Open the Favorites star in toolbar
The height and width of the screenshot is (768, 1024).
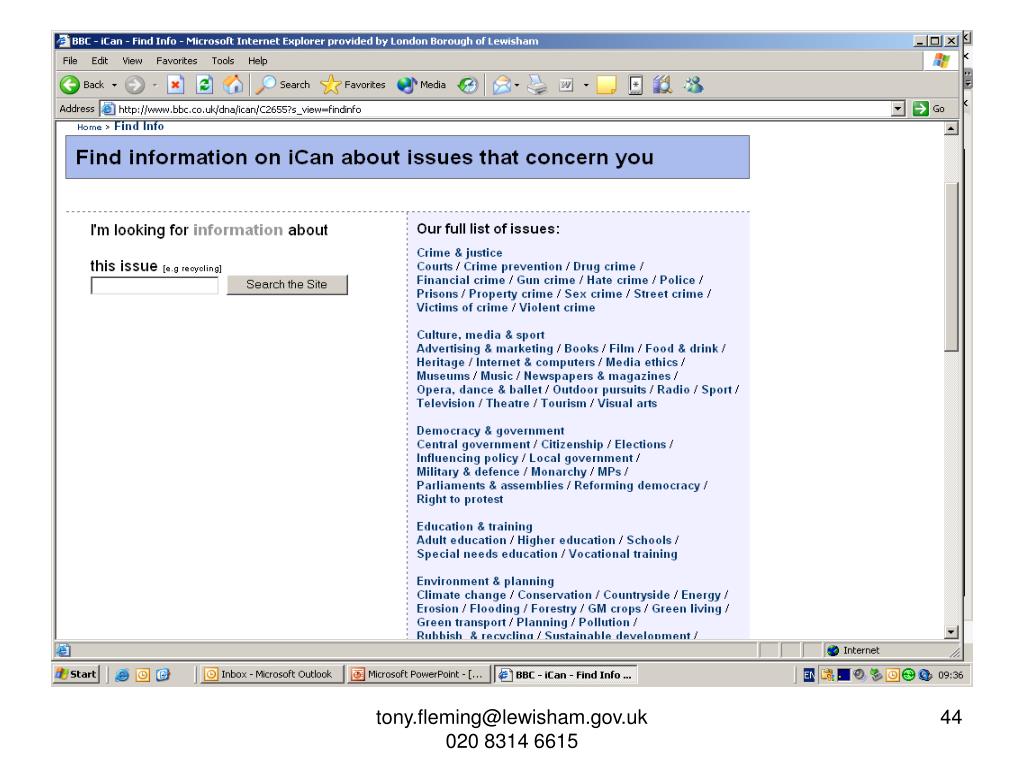point(353,84)
